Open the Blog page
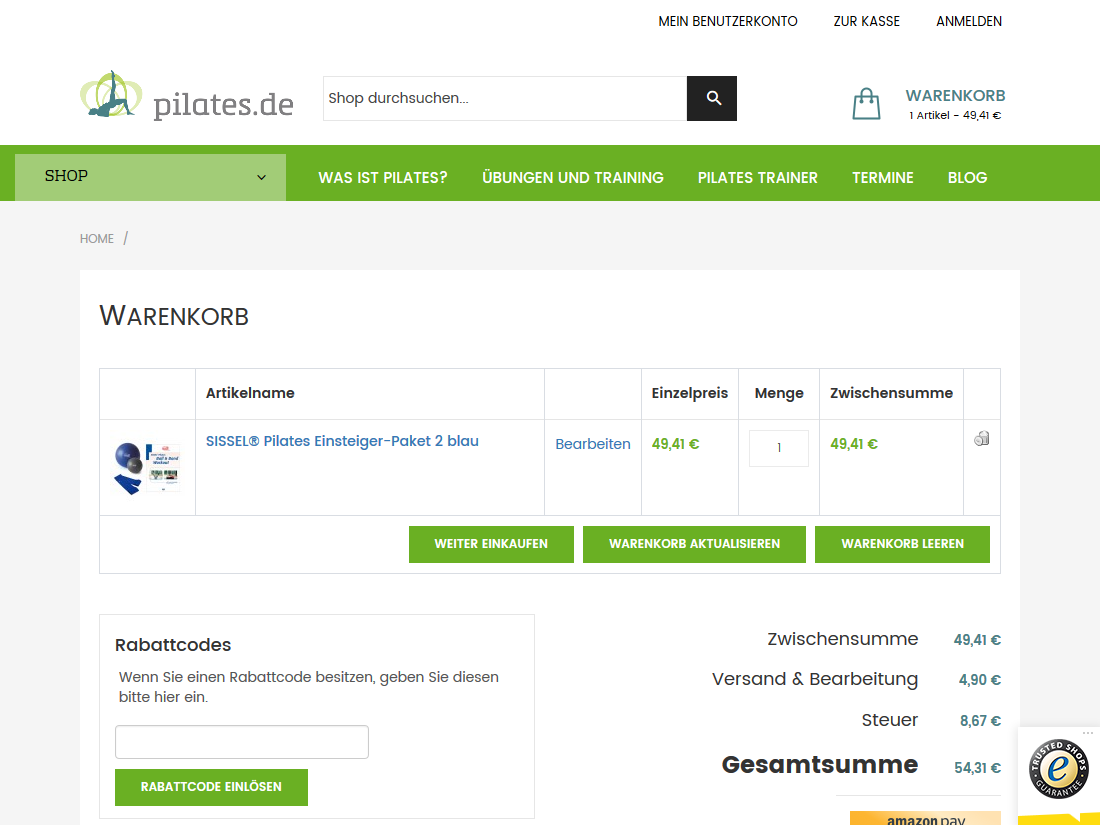The height and width of the screenshot is (825, 1100). click(967, 177)
